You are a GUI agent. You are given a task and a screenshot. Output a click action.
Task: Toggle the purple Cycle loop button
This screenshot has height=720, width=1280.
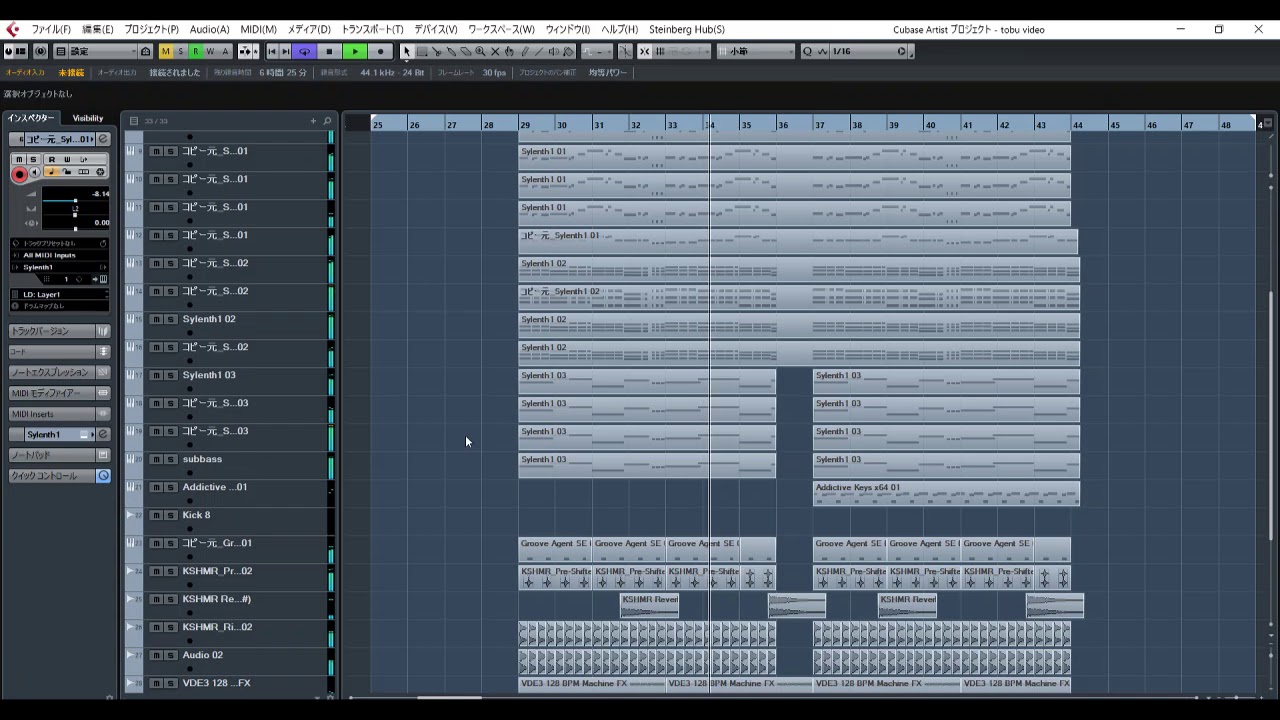pyautogui.click(x=304, y=51)
